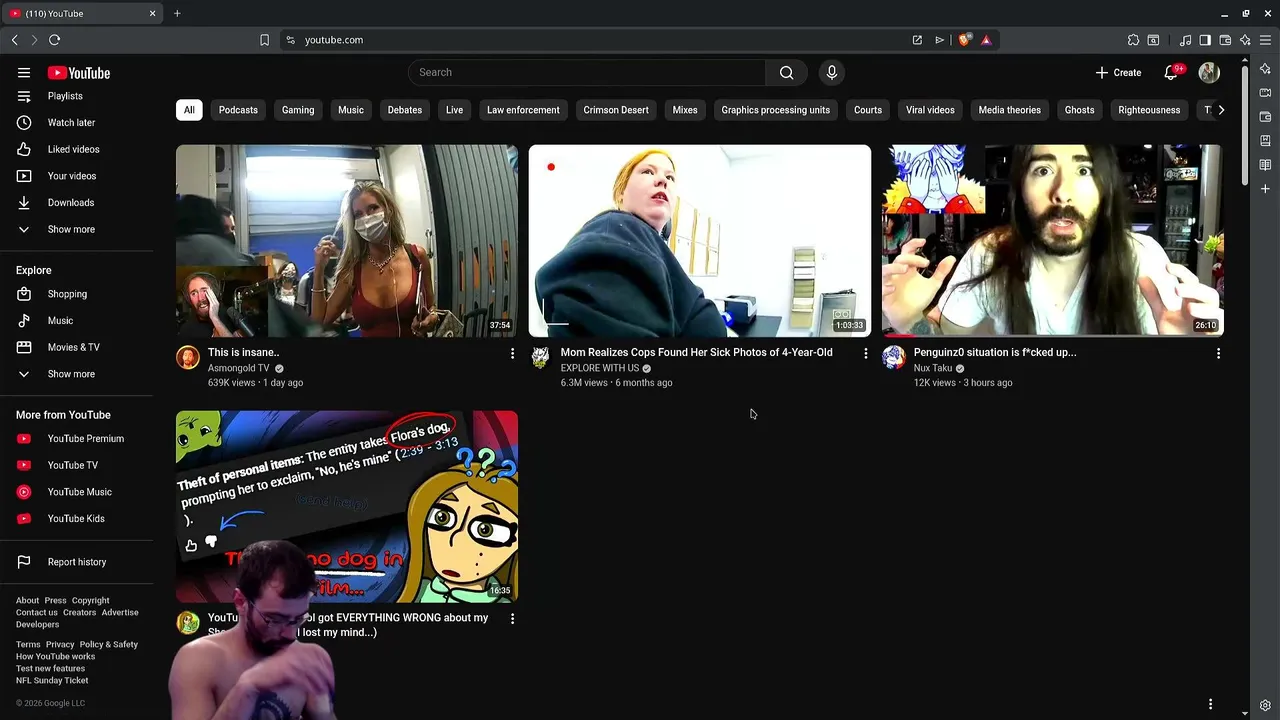The image size is (1280, 720).
Task: Open options menu for the Flora's dog video
Action: 512,619
